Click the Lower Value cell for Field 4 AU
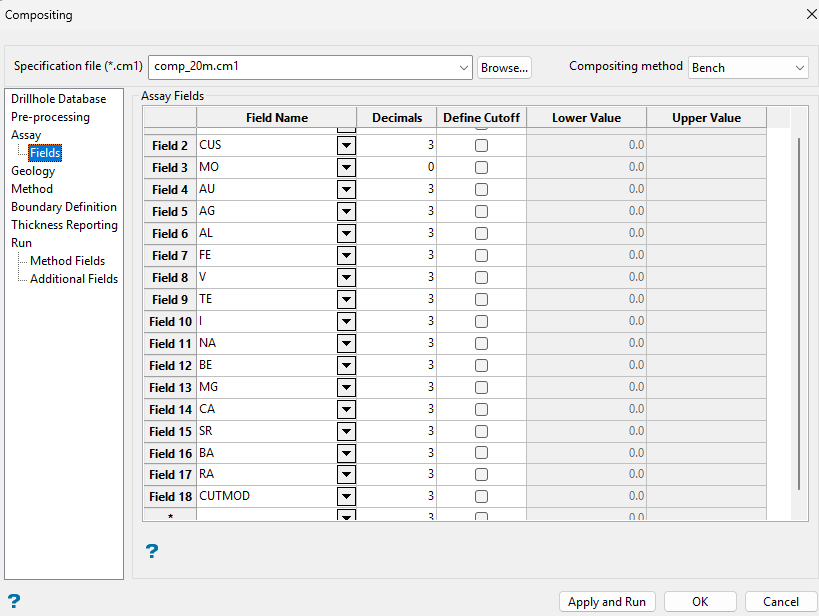The width and height of the screenshot is (819, 616). point(586,189)
